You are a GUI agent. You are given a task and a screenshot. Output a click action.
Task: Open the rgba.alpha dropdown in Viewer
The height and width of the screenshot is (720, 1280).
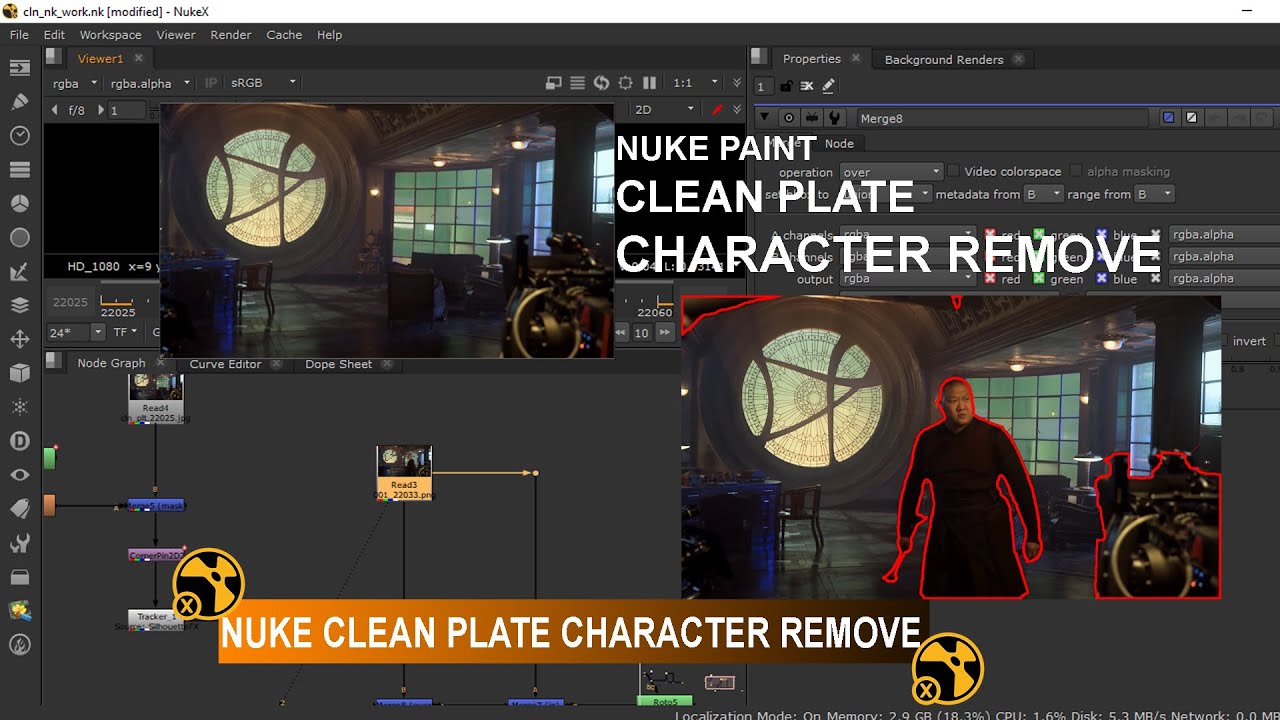[148, 83]
